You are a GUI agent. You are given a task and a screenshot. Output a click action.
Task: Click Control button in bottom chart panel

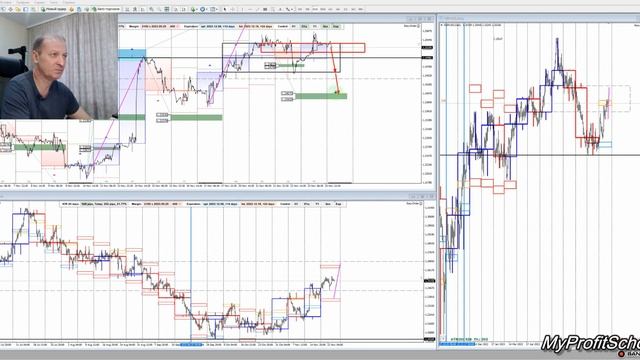click(285, 204)
